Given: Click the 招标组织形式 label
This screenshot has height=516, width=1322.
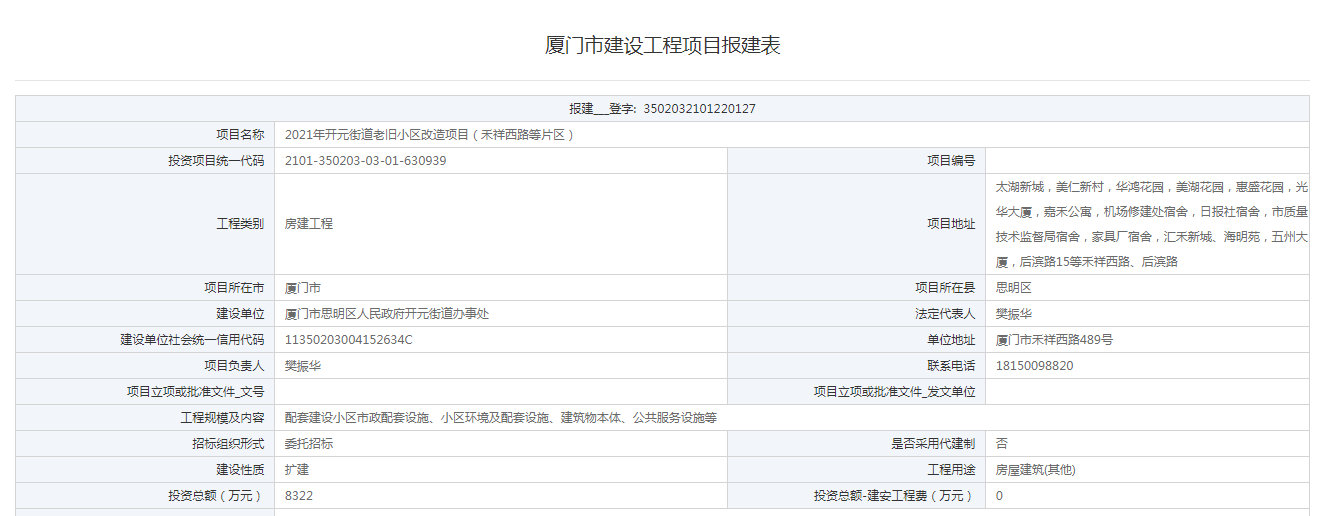Looking at the screenshot, I should [x=228, y=443].
